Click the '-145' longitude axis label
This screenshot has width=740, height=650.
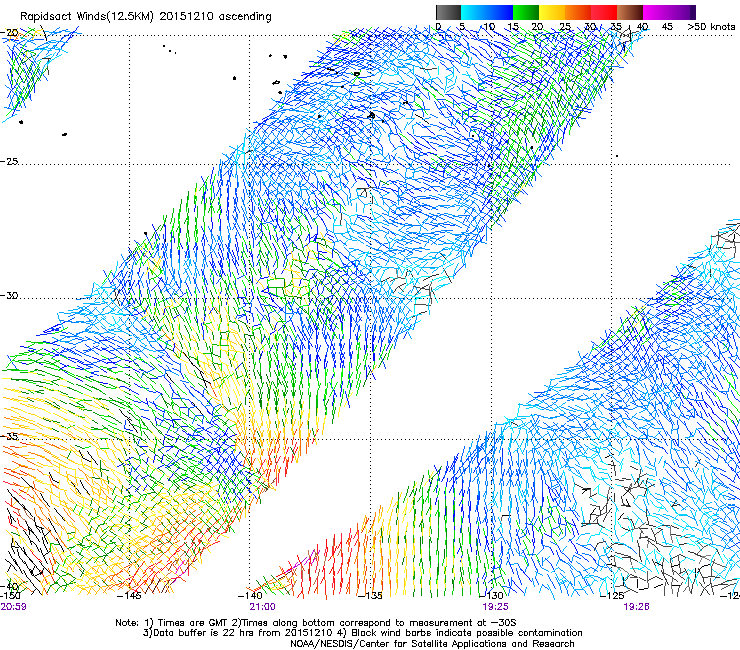click(x=129, y=596)
